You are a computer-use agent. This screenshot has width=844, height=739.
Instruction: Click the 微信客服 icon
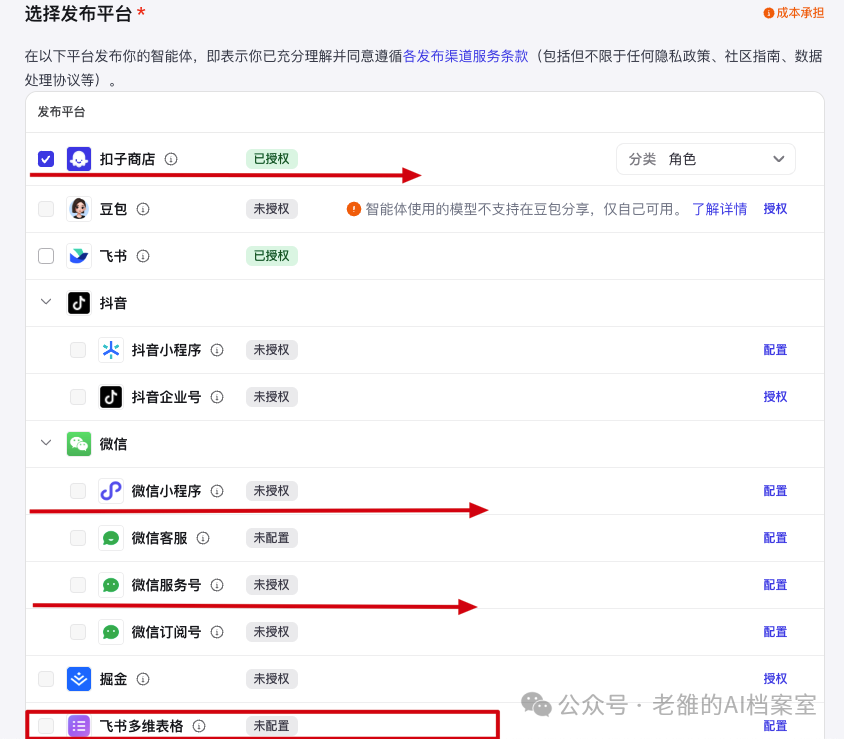click(111, 538)
